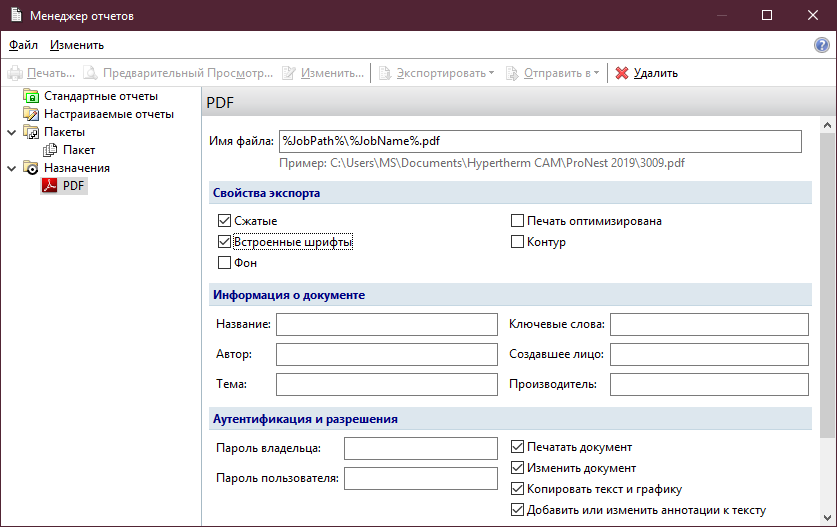The width and height of the screenshot is (837, 527).
Task: Click the Аутентификация и разрешения header
Action: coord(510,419)
